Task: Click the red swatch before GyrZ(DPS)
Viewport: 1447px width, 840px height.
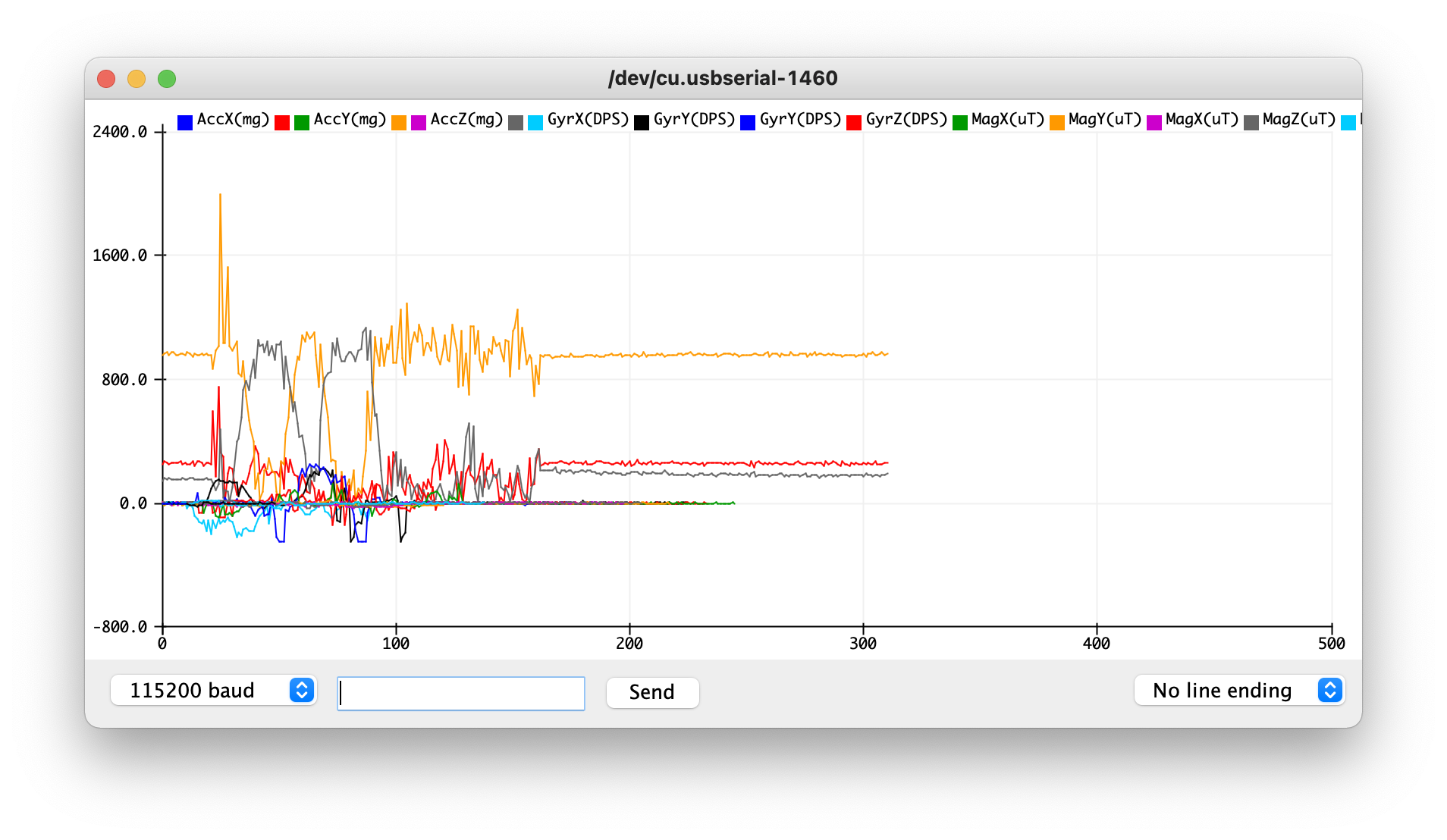Action: 854,122
